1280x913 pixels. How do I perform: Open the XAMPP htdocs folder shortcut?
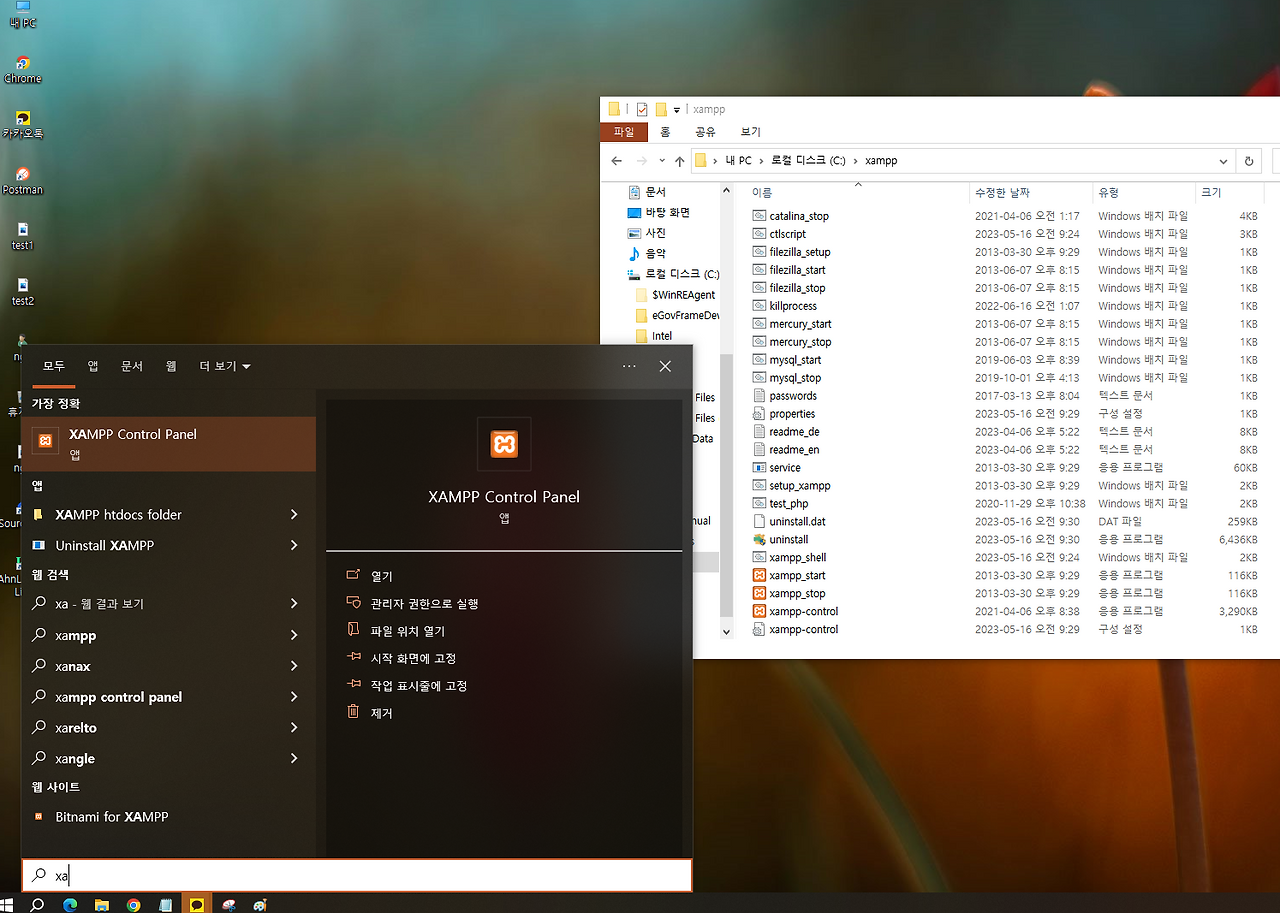pyautogui.click(x=120, y=514)
